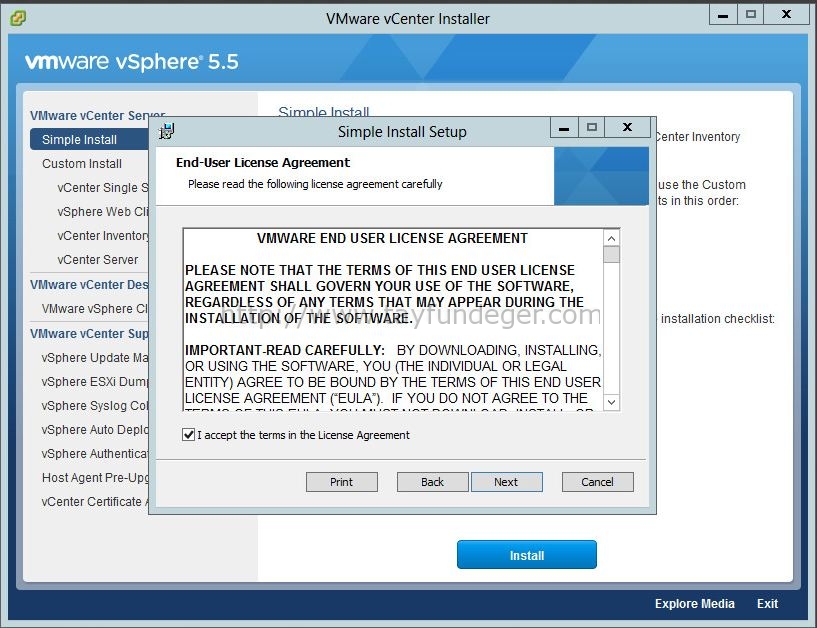Select vCenter Inventory Service sidebar item
817x628 pixels.
(103, 236)
